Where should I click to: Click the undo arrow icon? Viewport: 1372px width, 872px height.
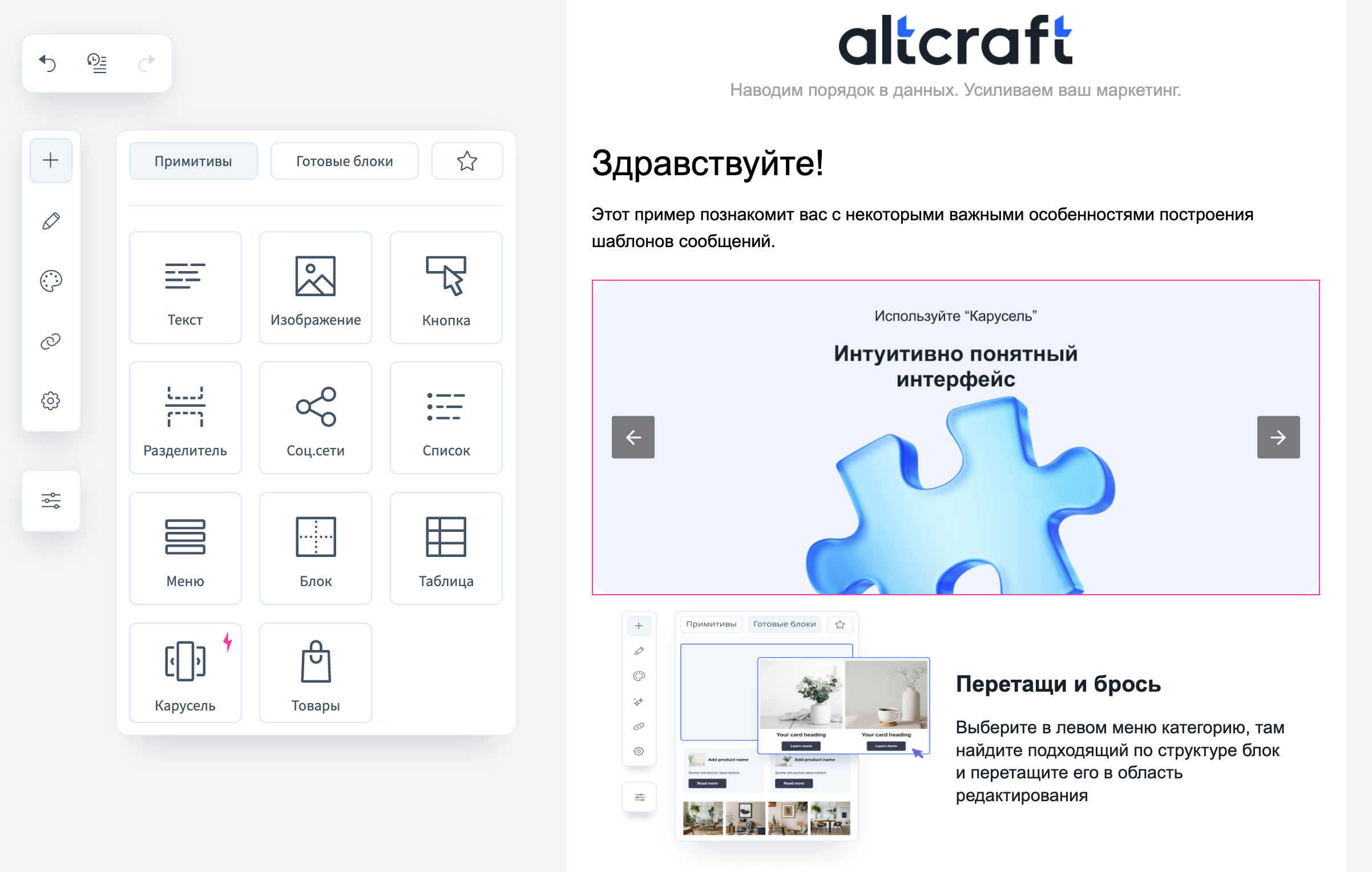tap(48, 63)
